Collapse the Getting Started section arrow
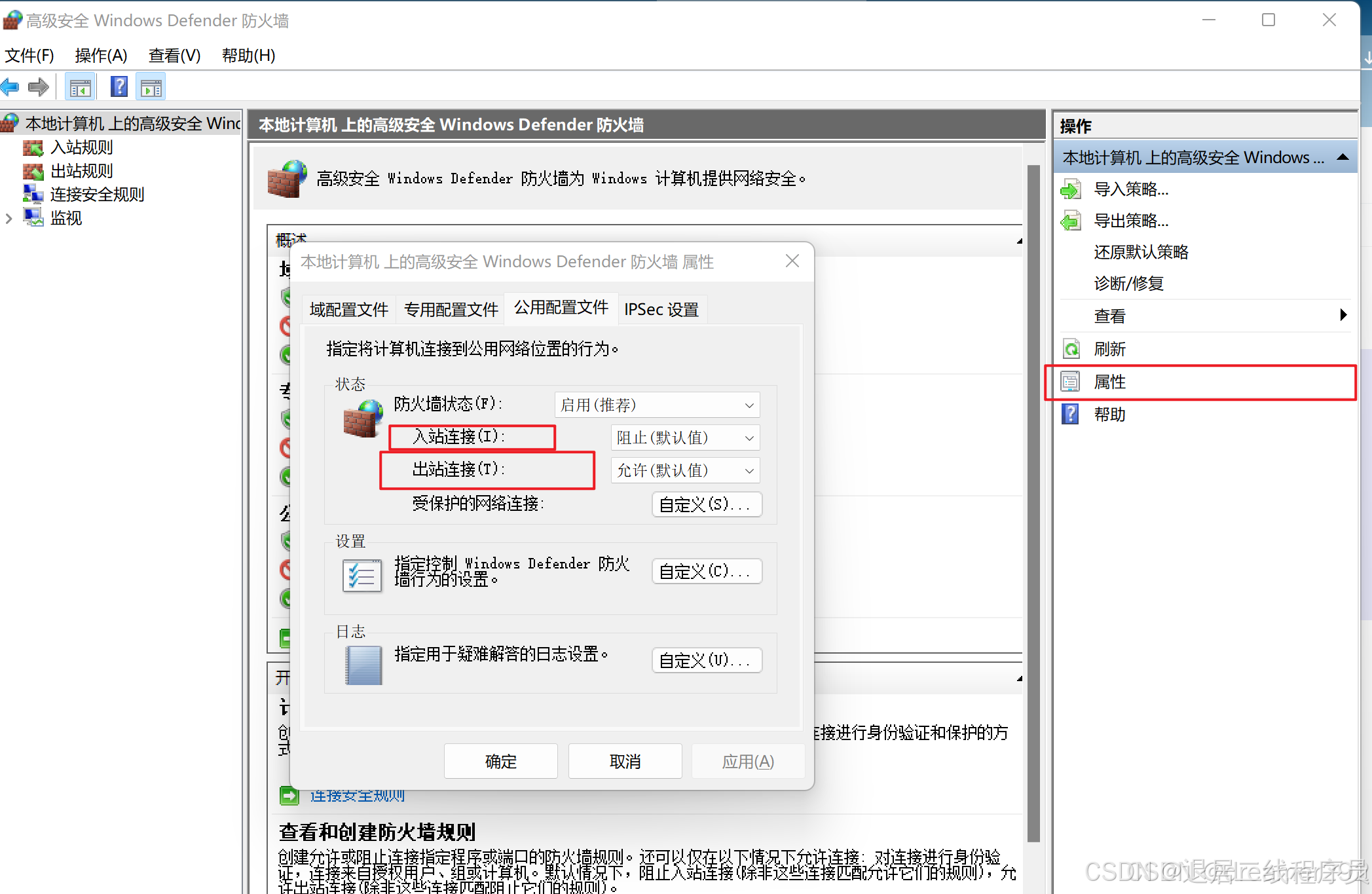 [1020, 679]
